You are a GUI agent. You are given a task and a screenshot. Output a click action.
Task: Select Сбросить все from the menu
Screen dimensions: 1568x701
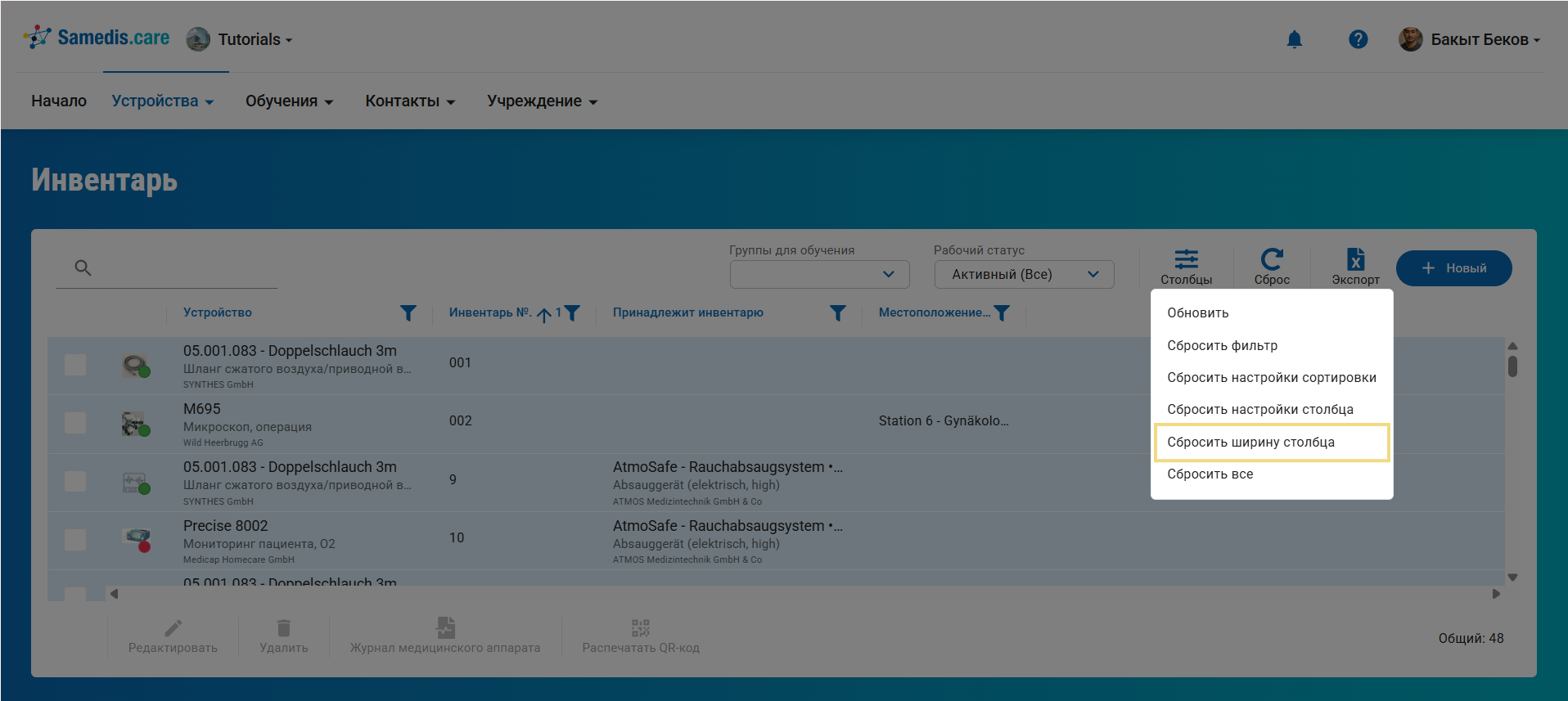(1210, 474)
